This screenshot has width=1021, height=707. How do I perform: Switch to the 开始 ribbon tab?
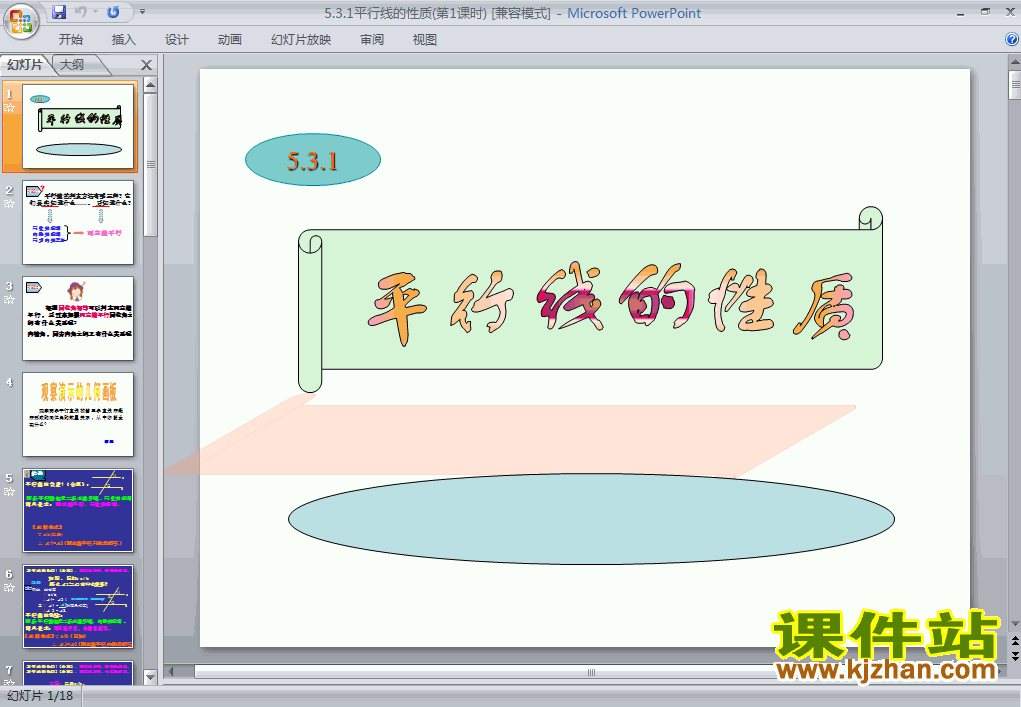71,40
